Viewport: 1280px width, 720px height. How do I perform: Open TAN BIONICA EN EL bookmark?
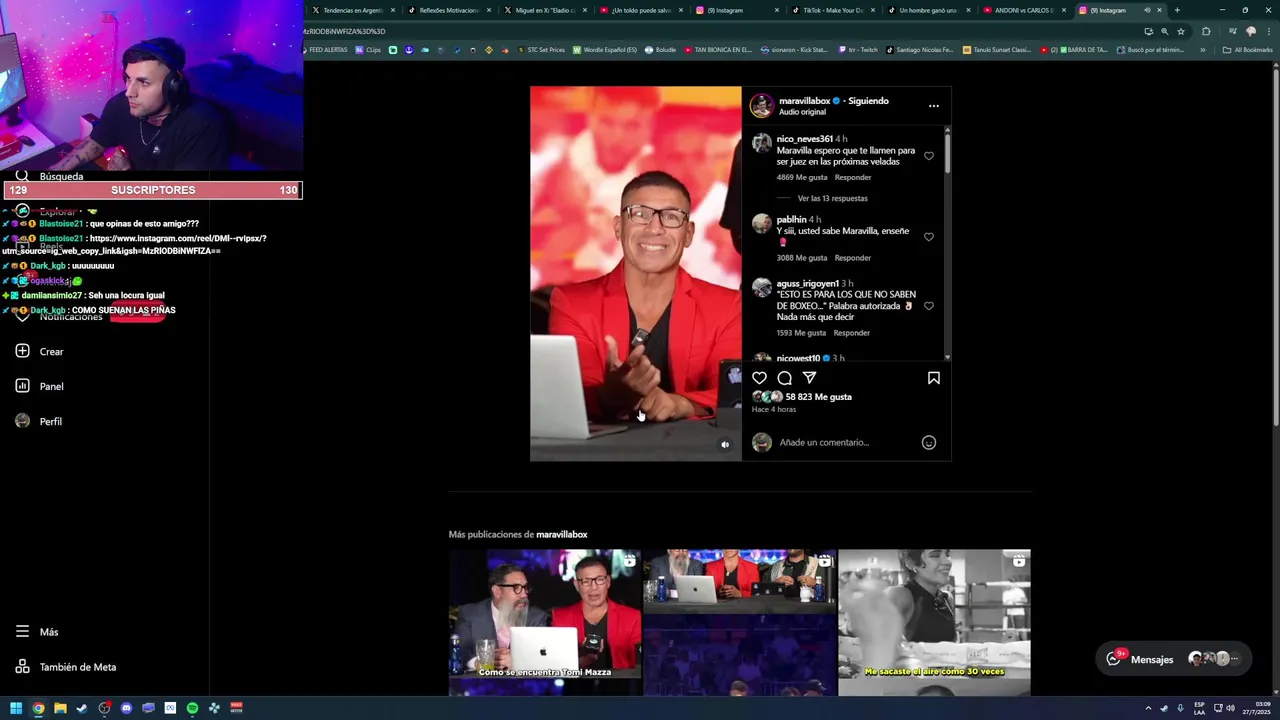tap(718, 49)
